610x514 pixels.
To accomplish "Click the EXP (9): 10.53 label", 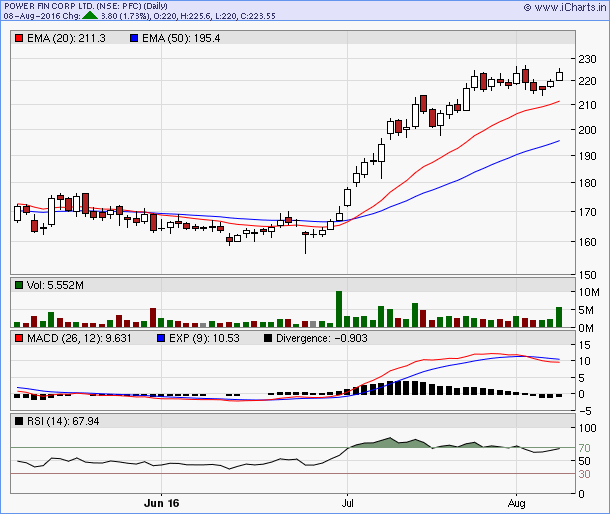I will tap(204, 338).
